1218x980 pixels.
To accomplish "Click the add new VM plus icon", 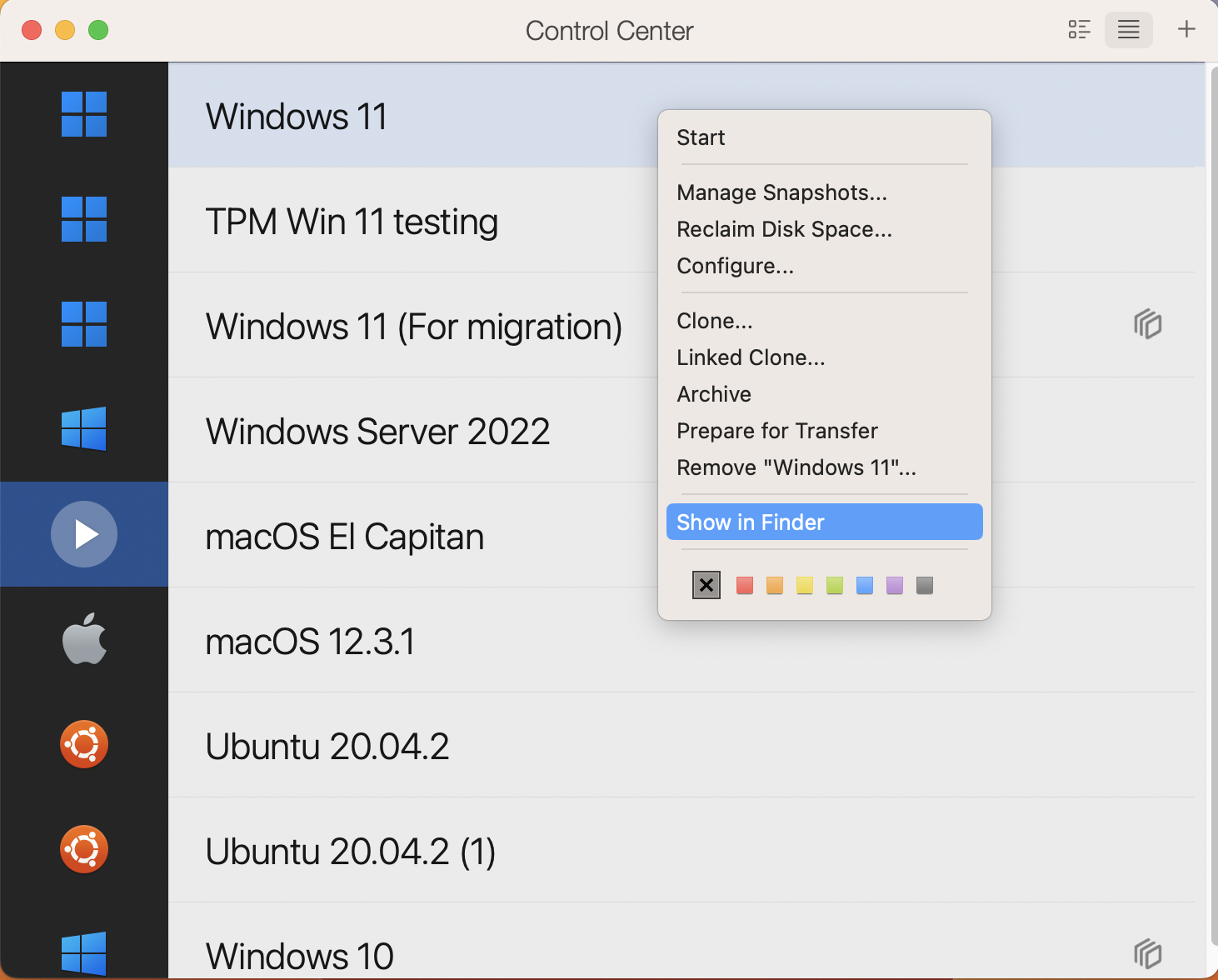I will 1186,30.
